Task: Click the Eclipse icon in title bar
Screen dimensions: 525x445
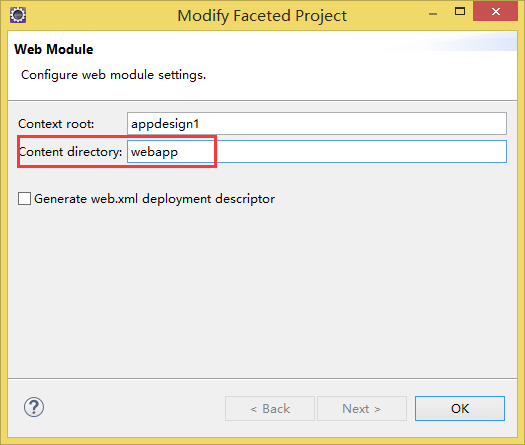Action: (x=18, y=15)
